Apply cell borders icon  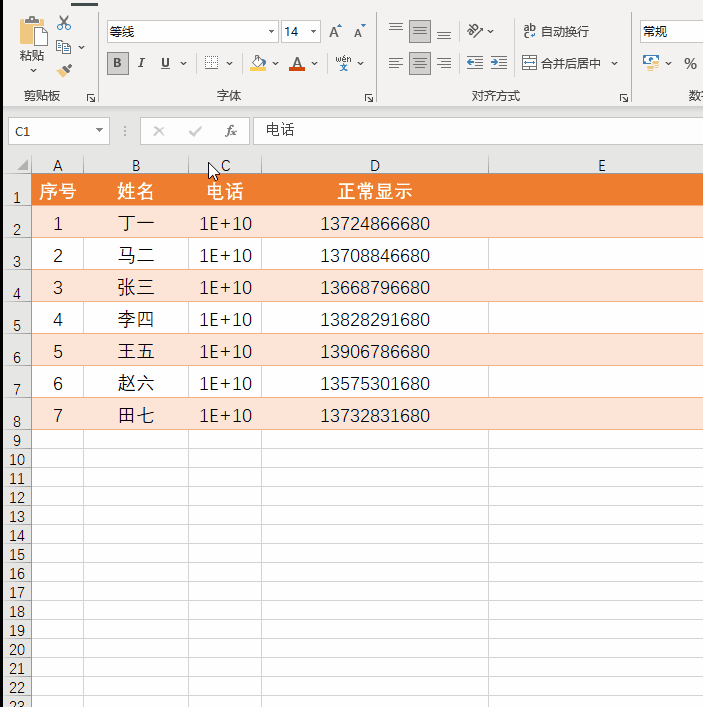coord(211,63)
